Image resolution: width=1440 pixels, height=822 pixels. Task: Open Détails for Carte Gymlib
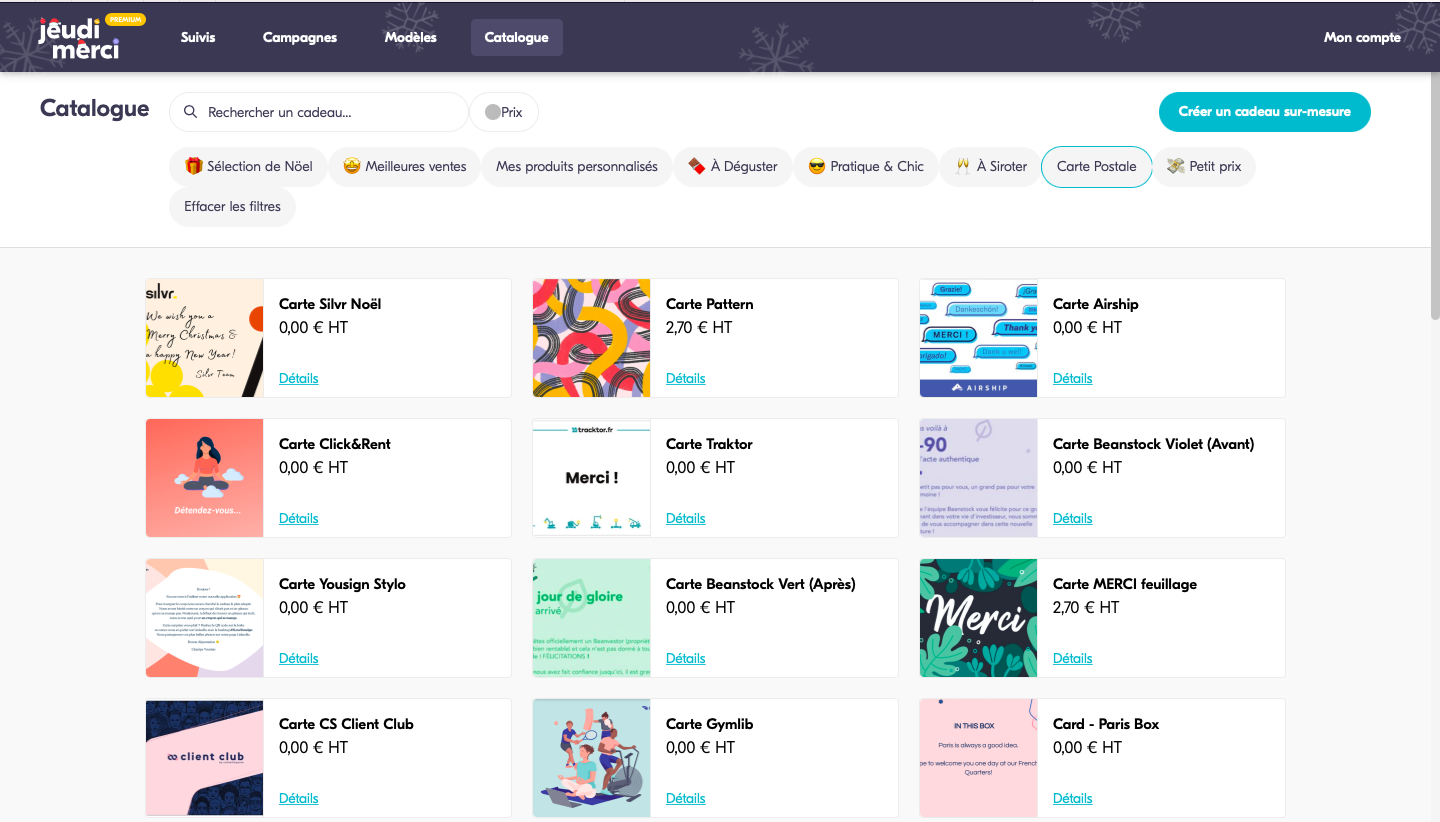[x=686, y=798]
